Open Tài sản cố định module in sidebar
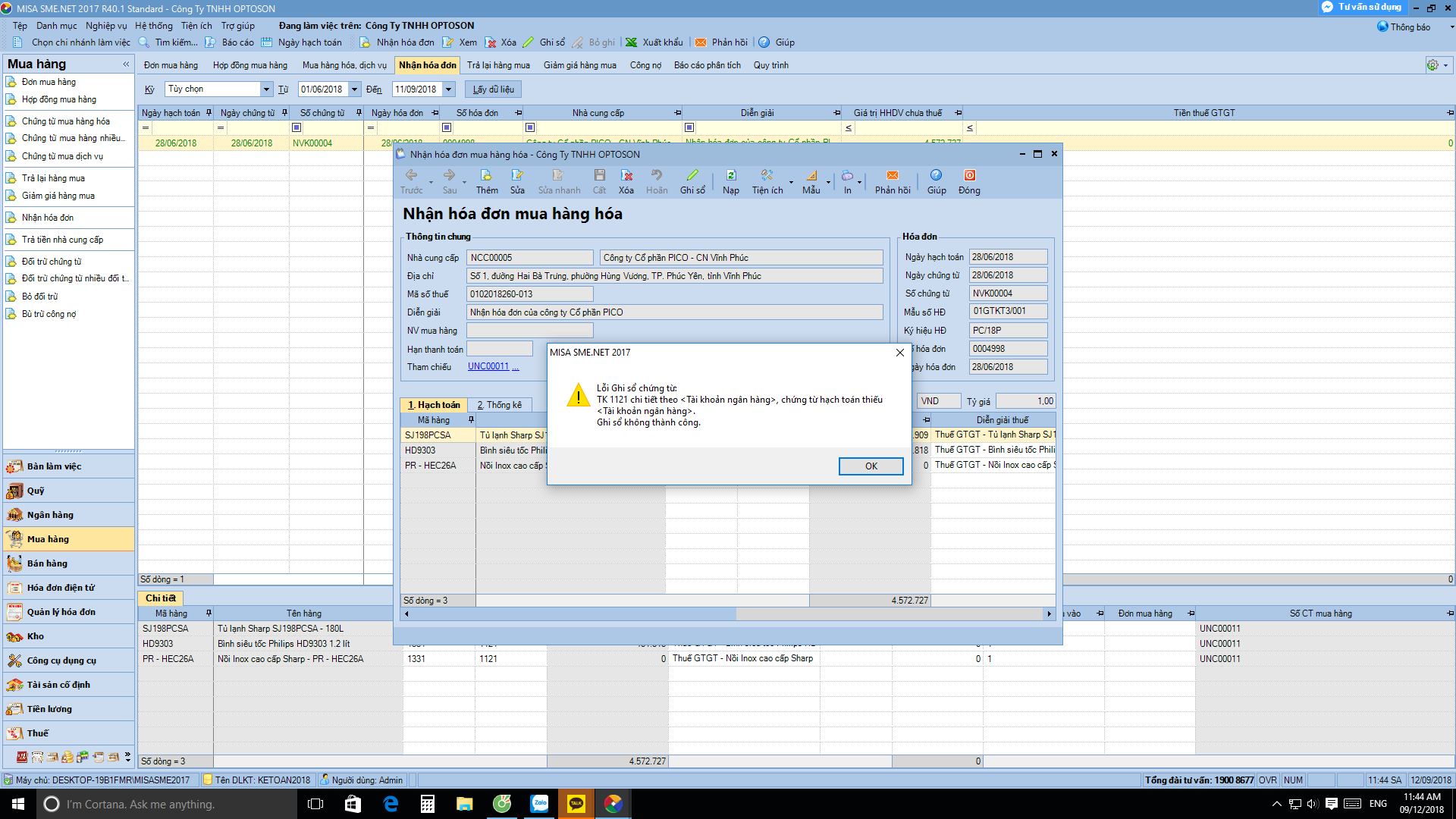The width and height of the screenshot is (1456, 819). coord(68,685)
